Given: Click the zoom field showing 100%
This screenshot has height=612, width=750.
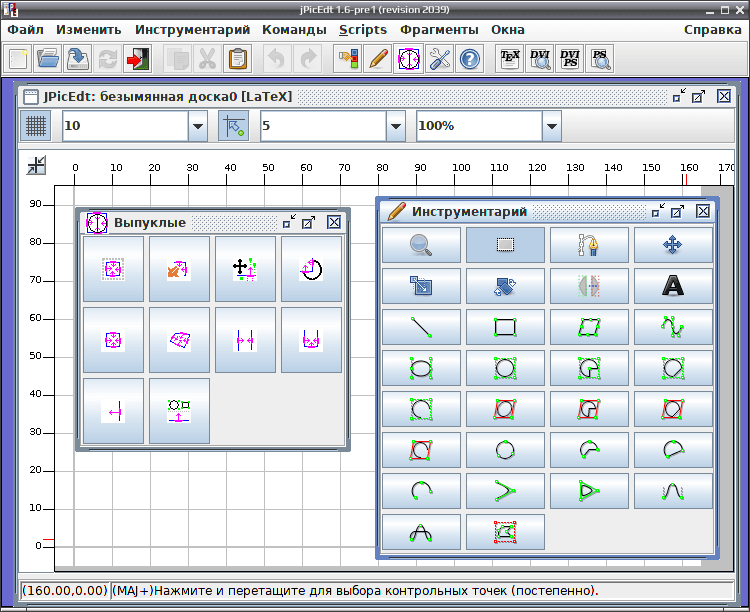Looking at the screenshot, I should [x=479, y=126].
